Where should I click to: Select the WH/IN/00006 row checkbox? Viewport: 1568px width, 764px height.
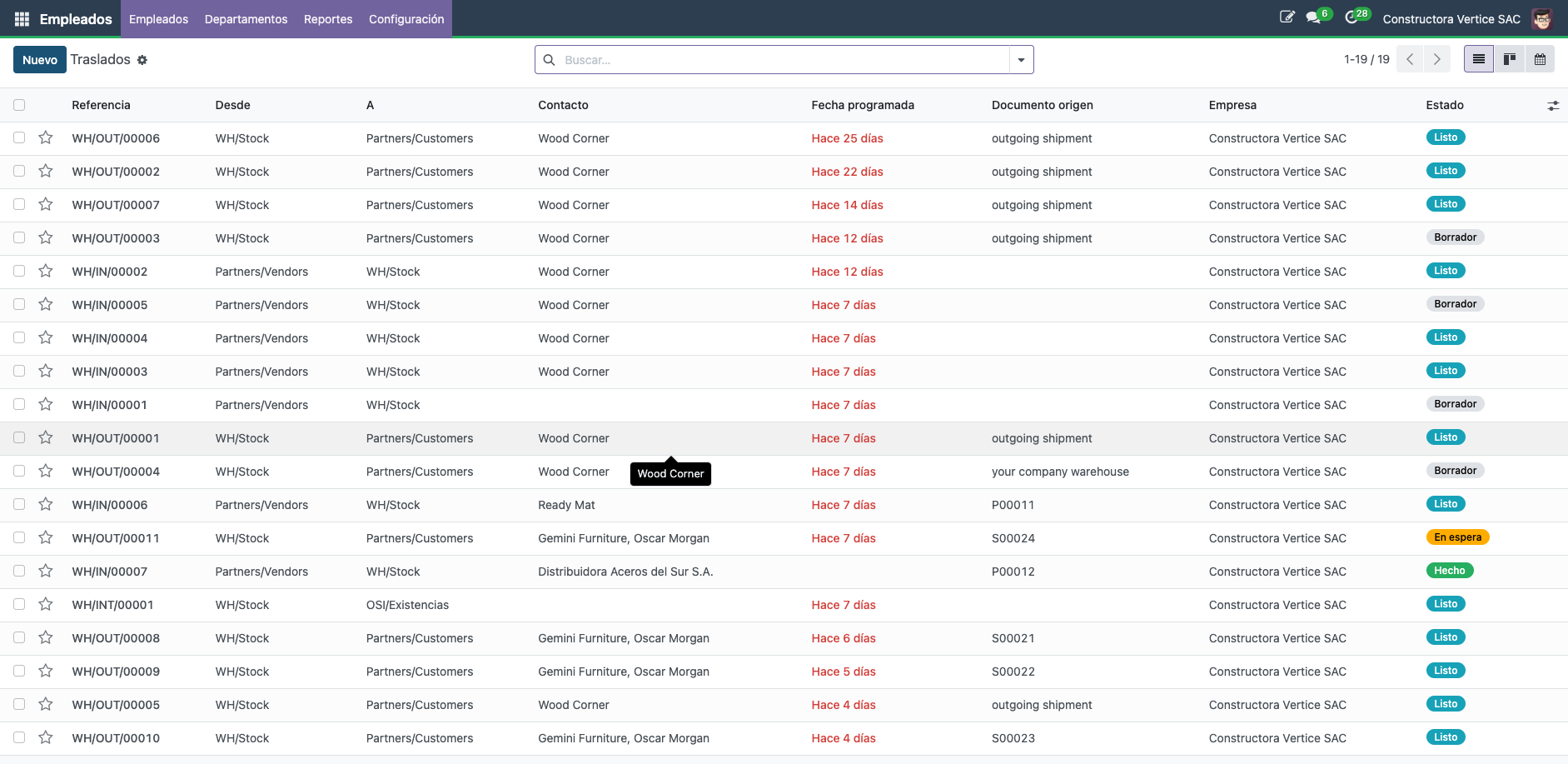point(19,504)
